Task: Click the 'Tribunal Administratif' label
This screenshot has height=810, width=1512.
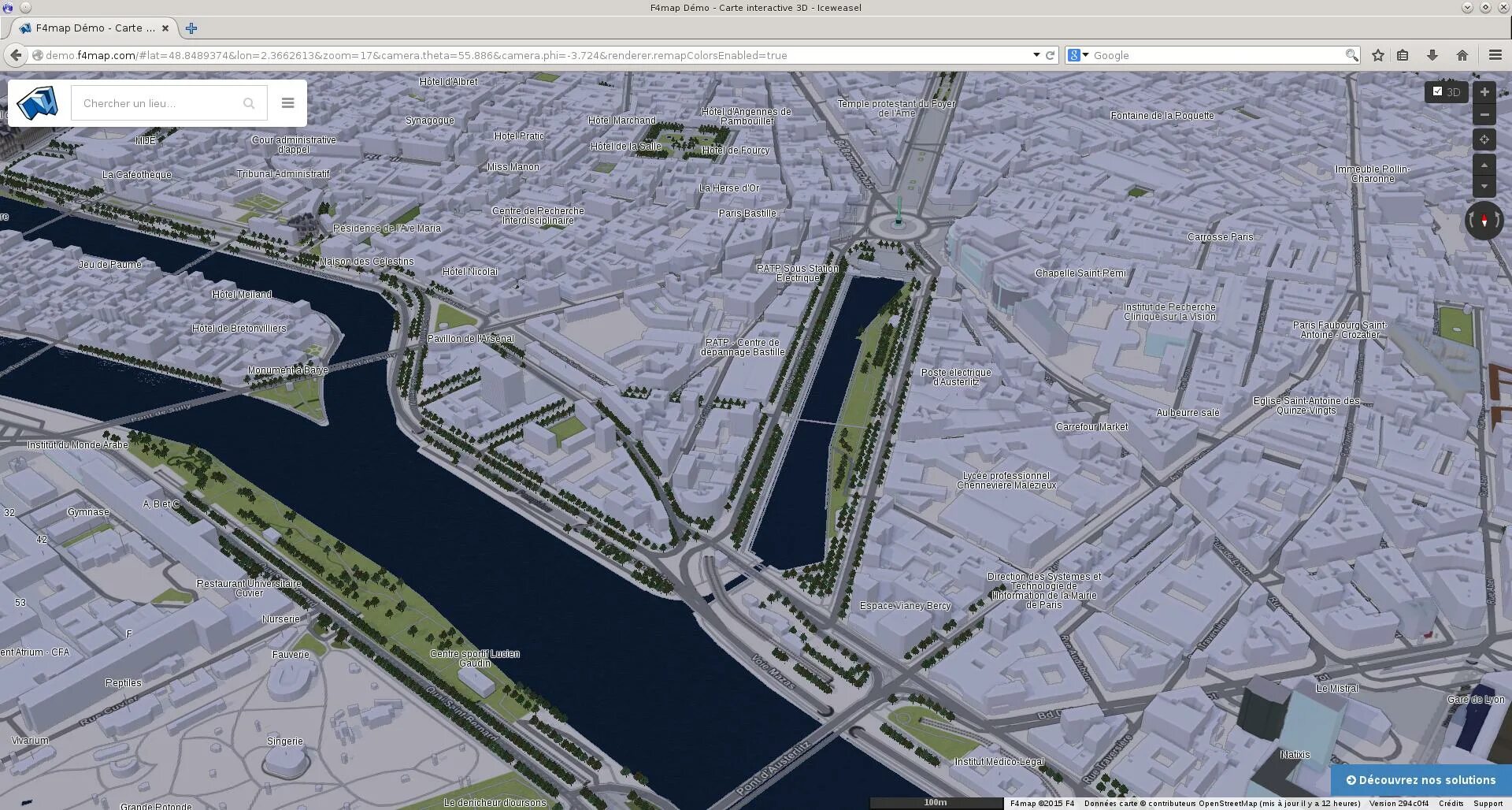Action: (283, 174)
